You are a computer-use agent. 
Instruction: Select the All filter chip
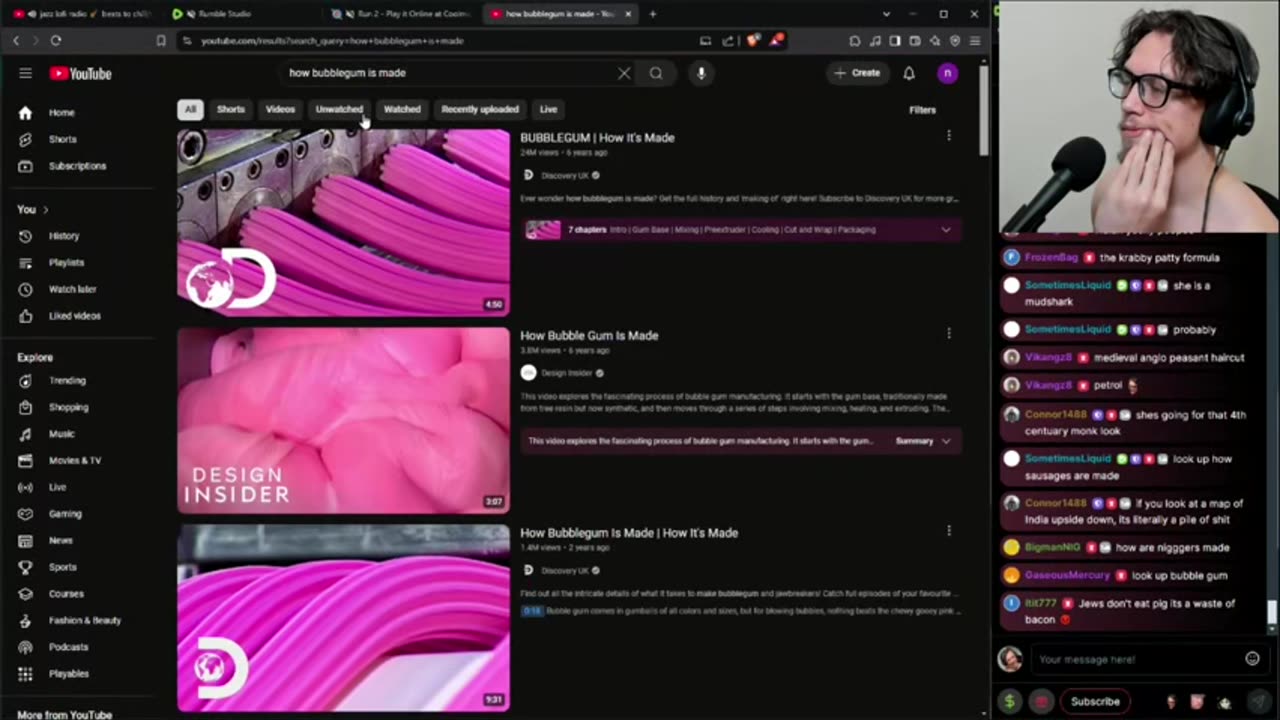point(190,109)
